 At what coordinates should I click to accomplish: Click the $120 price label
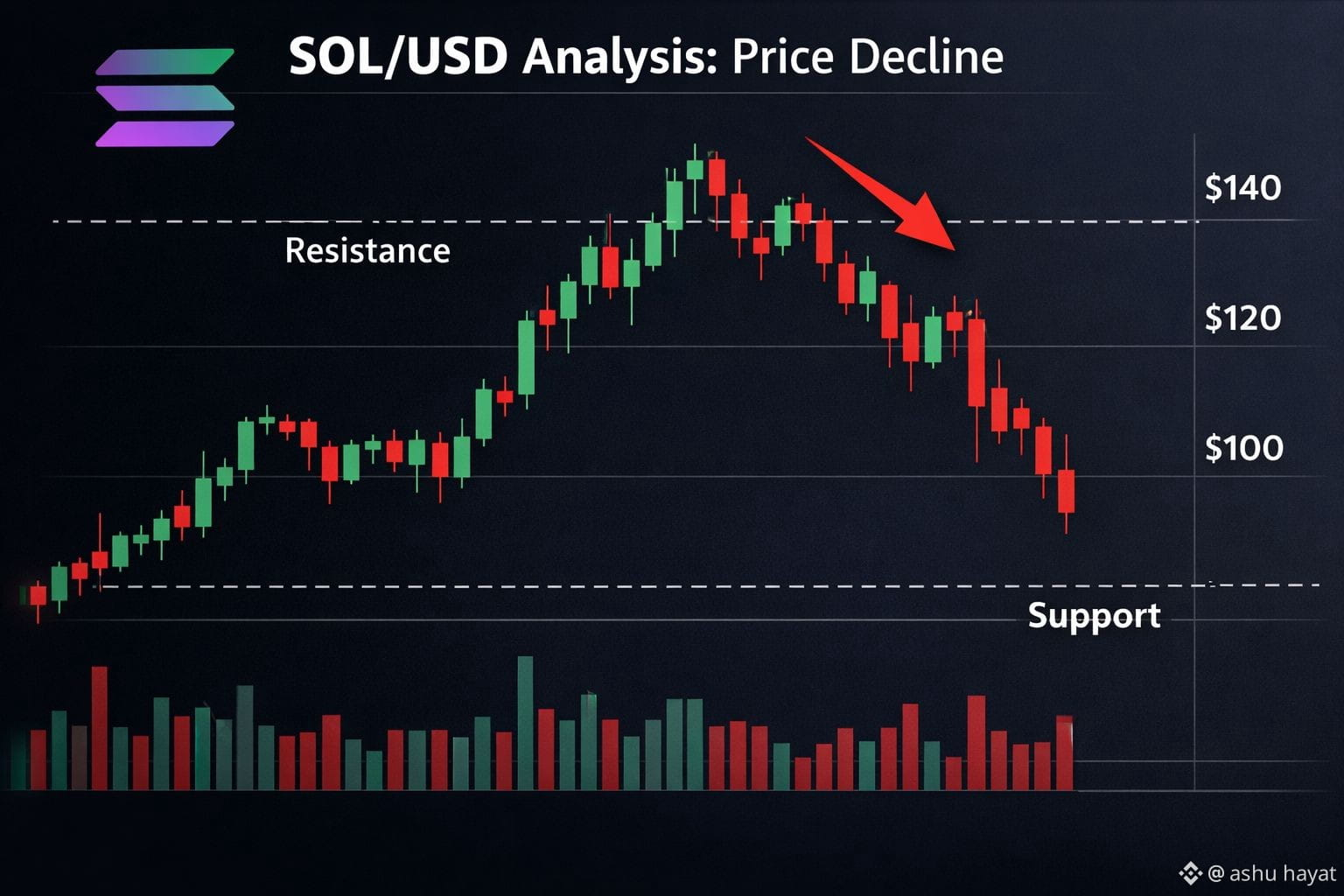point(1242,318)
